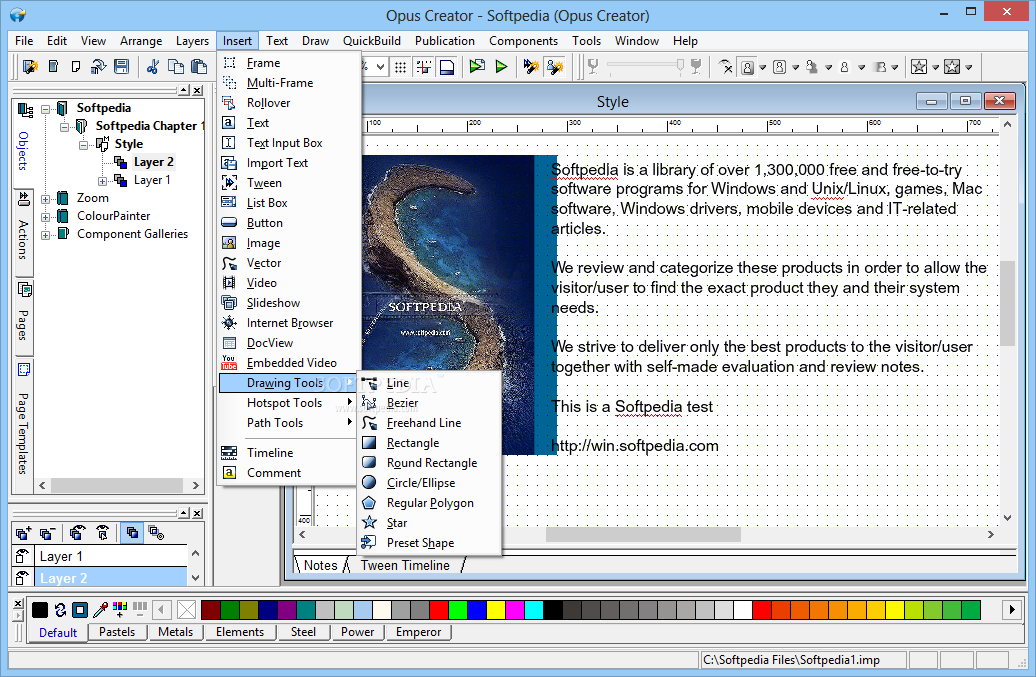
Task: Toggle the snap guides crosshair icon
Action: tap(424, 67)
